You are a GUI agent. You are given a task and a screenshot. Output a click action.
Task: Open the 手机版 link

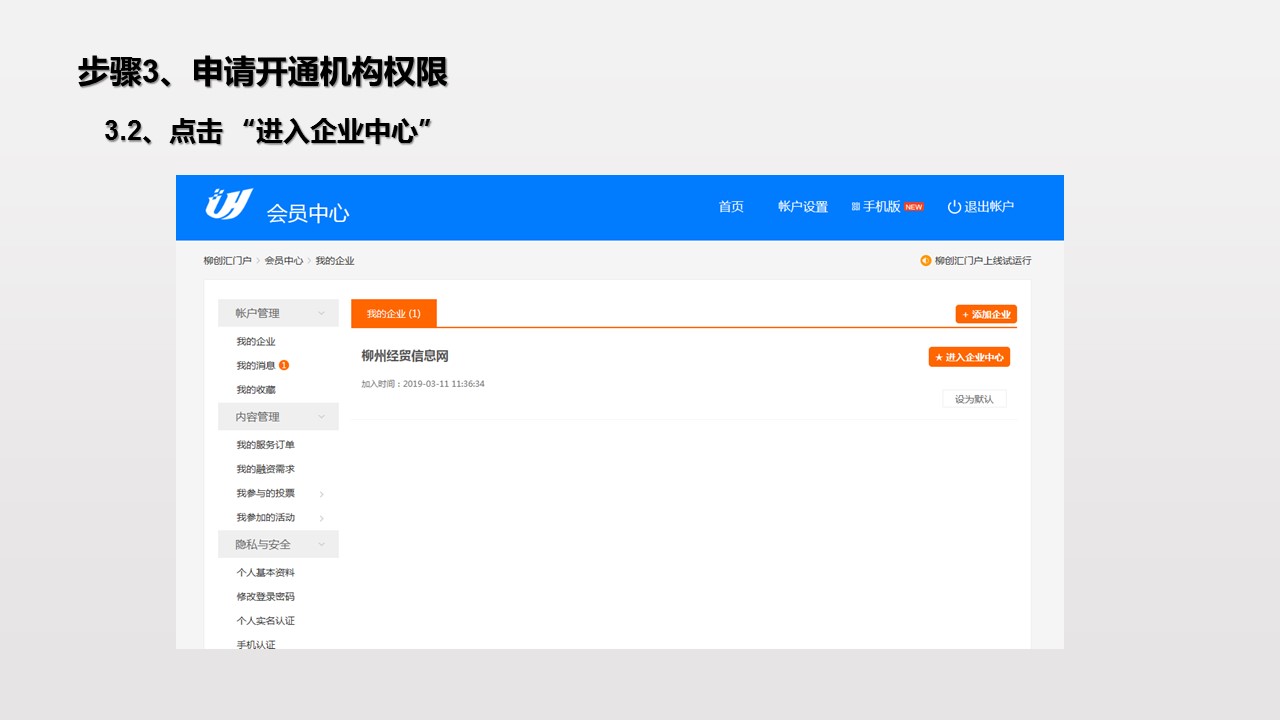pyautogui.click(x=881, y=207)
